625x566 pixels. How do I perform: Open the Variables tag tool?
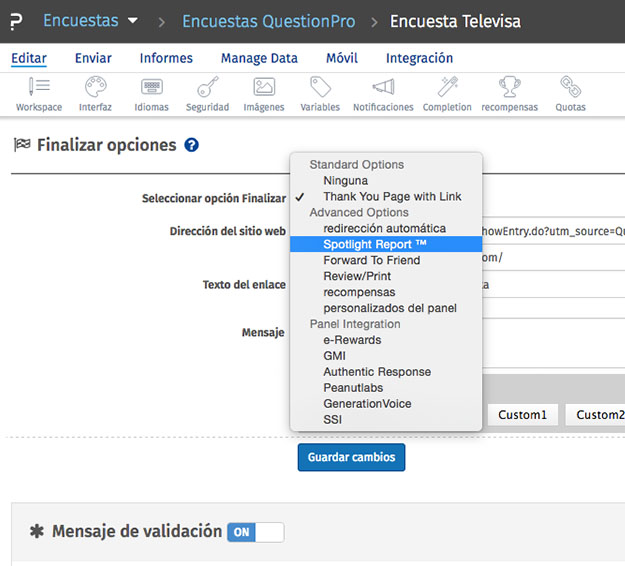pyautogui.click(x=320, y=94)
